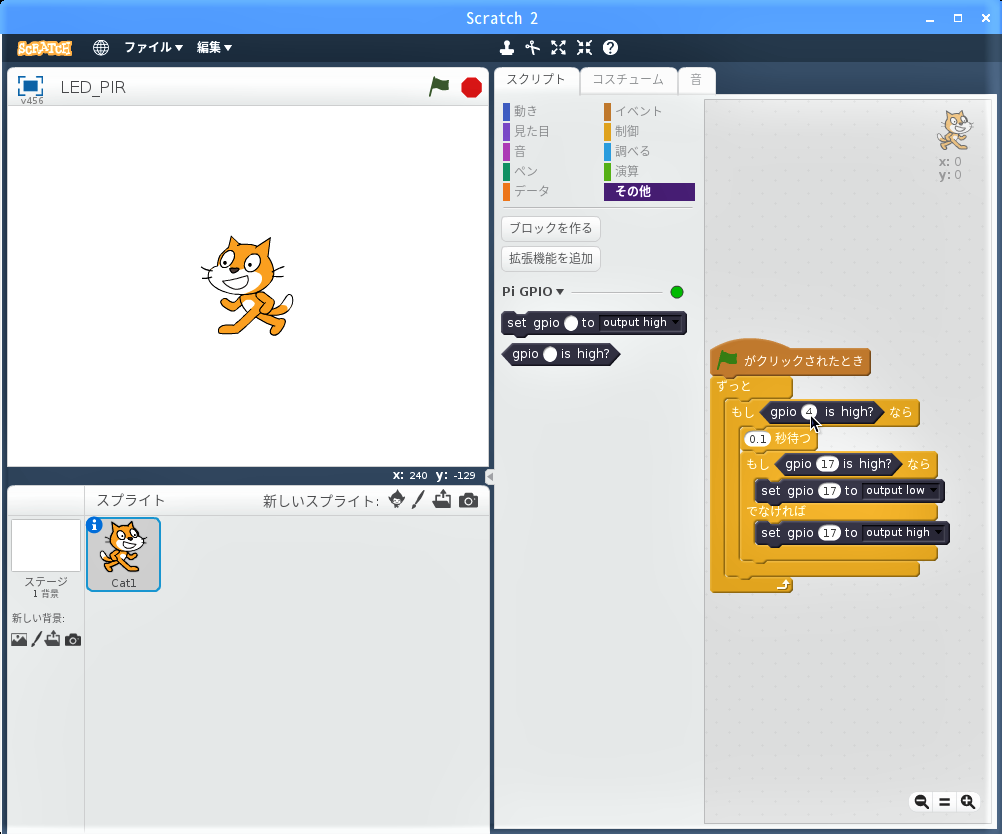Create new sprite from camera
The image size is (1002, 834).
click(x=468, y=500)
